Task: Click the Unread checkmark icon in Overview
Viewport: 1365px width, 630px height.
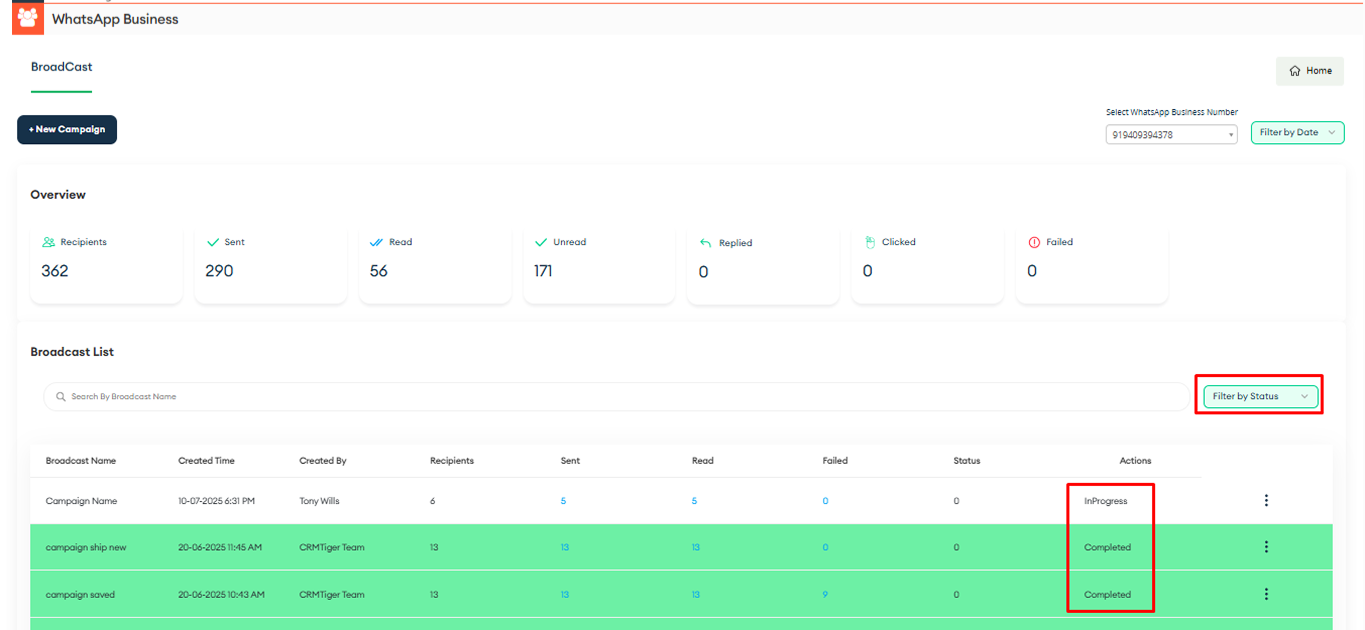Action: pyautogui.click(x=541, y=242)
